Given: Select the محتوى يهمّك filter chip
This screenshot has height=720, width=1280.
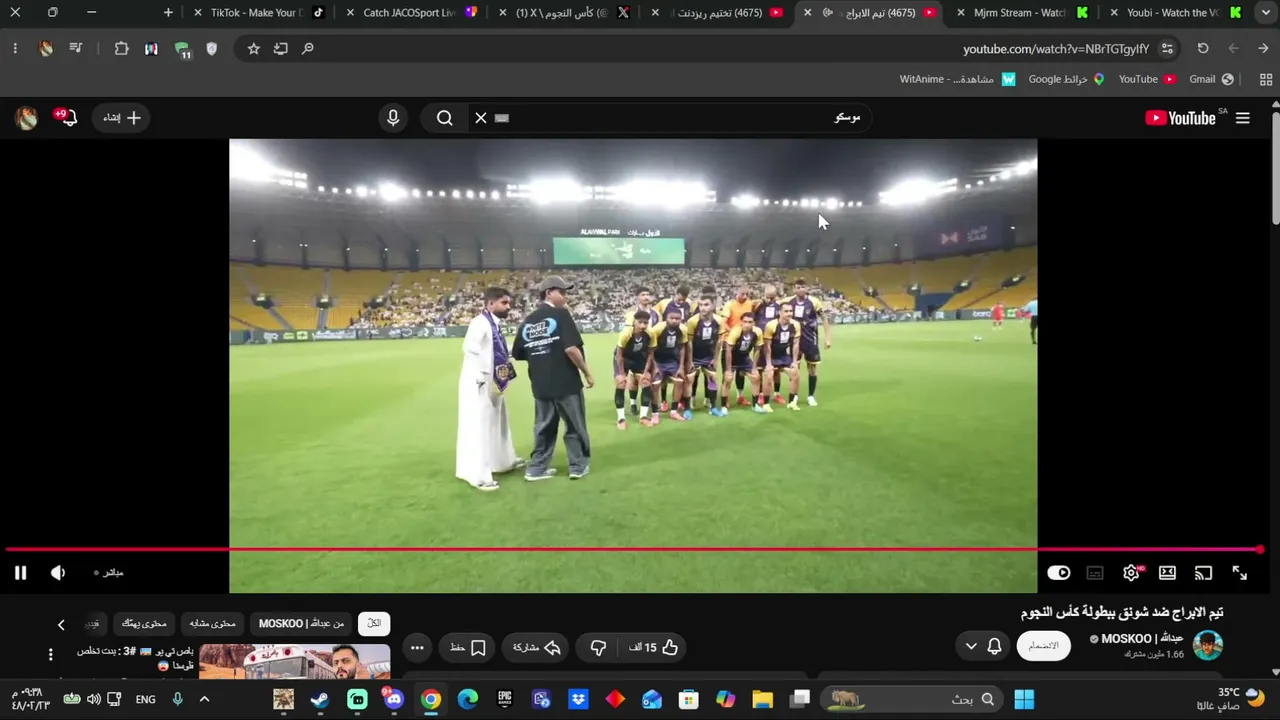Looking at the screenshot, I should coord(145,623).
